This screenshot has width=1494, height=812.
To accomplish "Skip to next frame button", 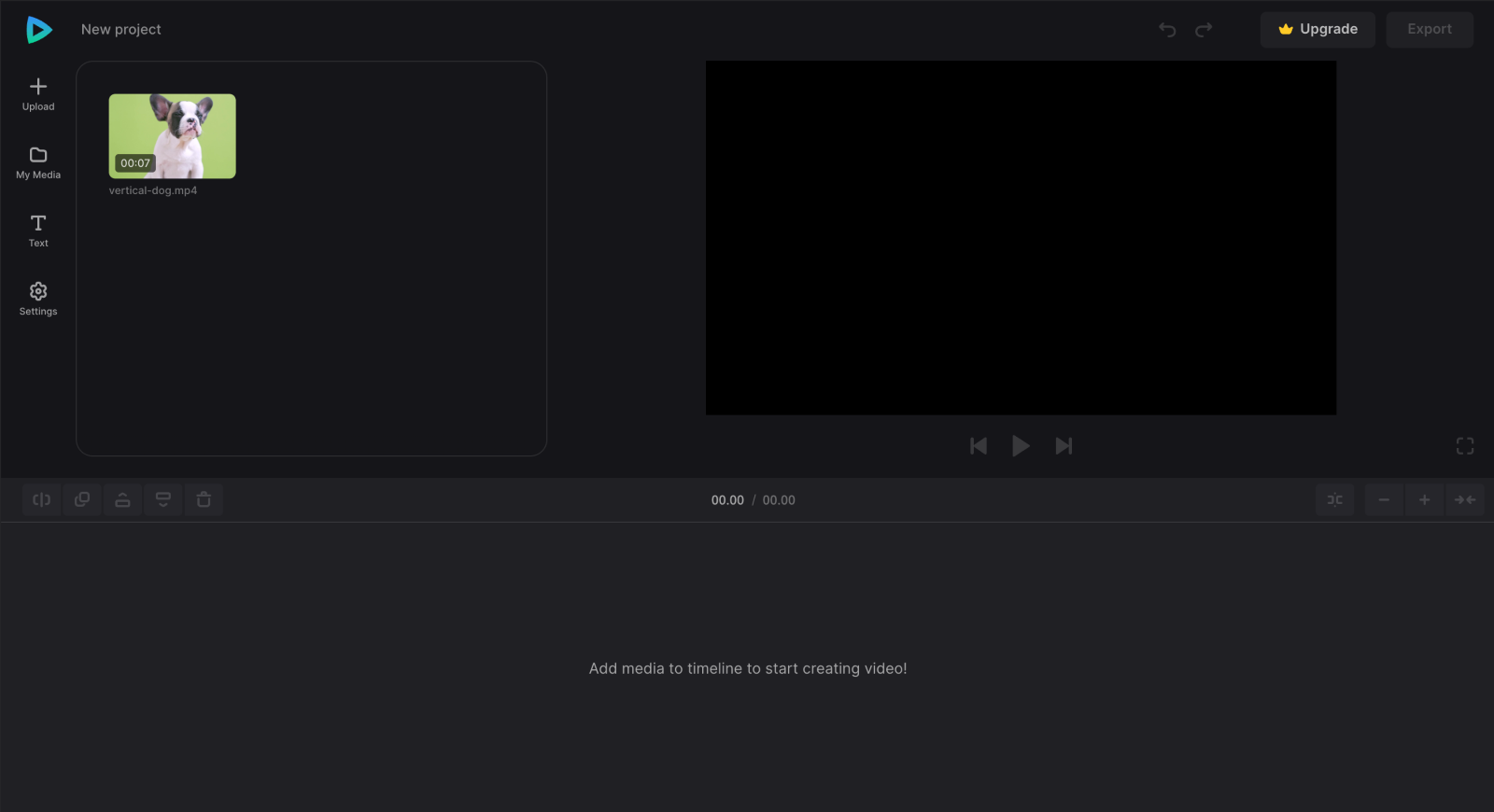I will pos(1064,446).
